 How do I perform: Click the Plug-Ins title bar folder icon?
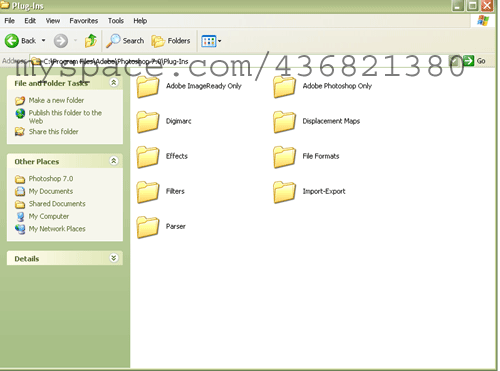[5, 5]
